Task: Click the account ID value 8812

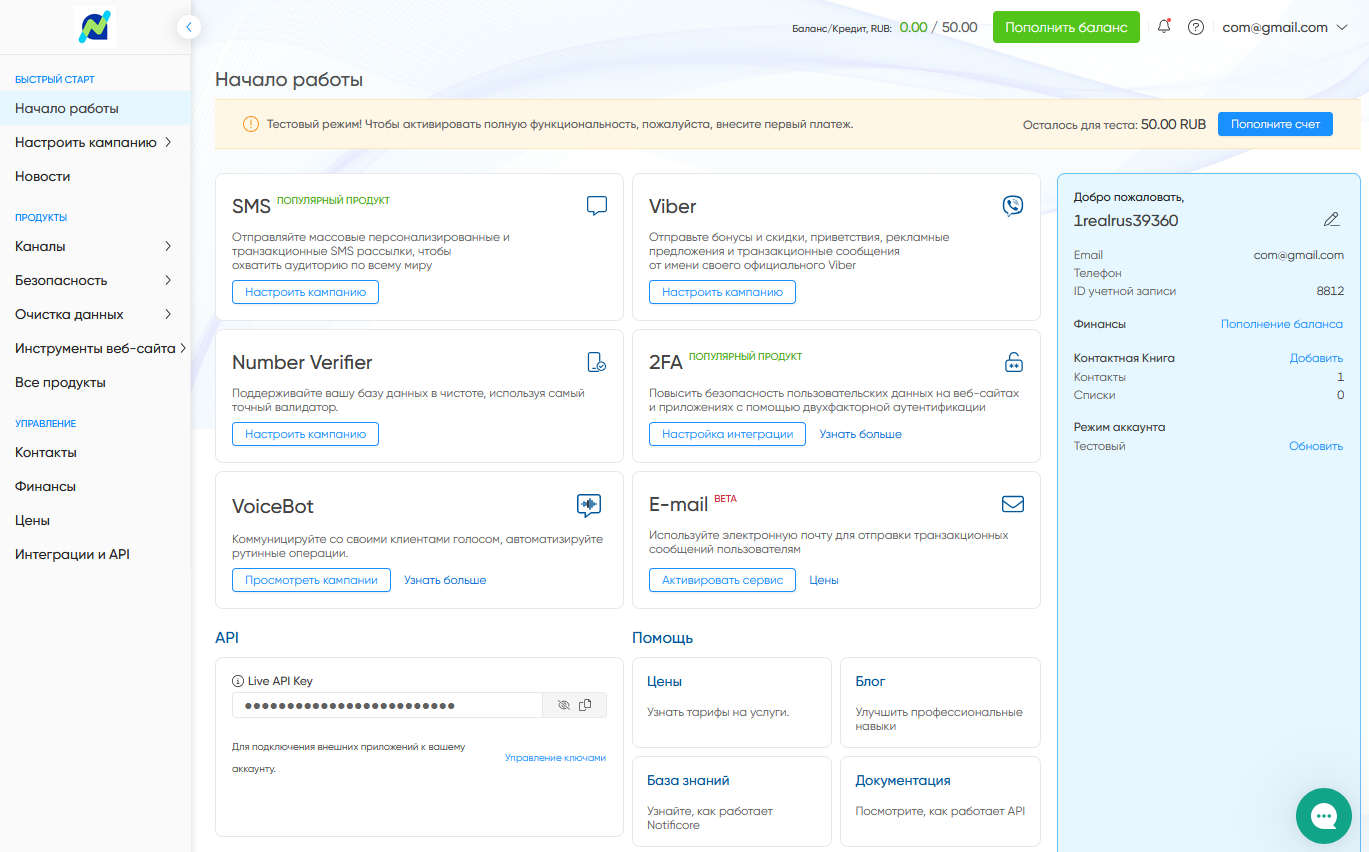Action: [x=1330, y=291]
